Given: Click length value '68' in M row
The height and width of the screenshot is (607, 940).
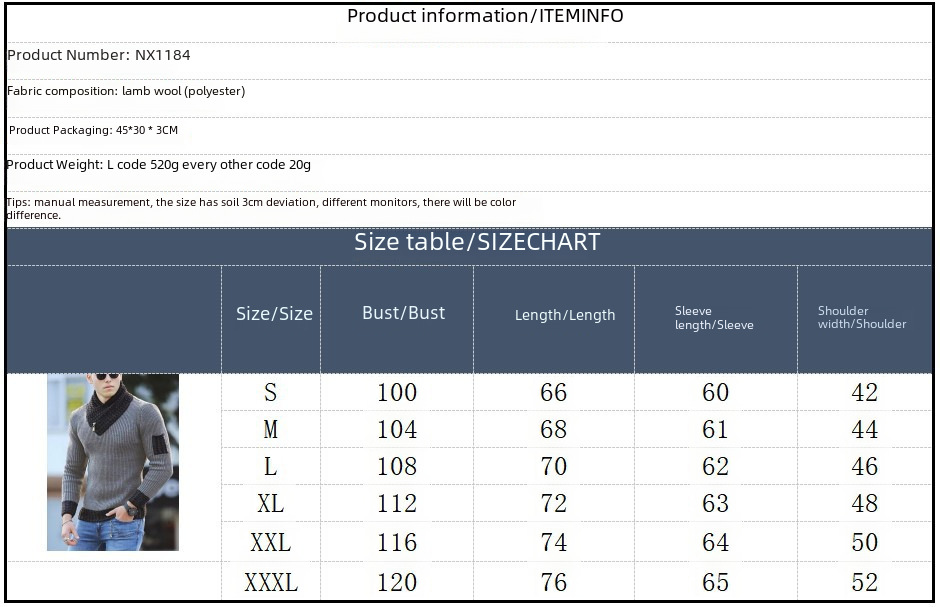Looking at the screenshot, I should (553, 430).
